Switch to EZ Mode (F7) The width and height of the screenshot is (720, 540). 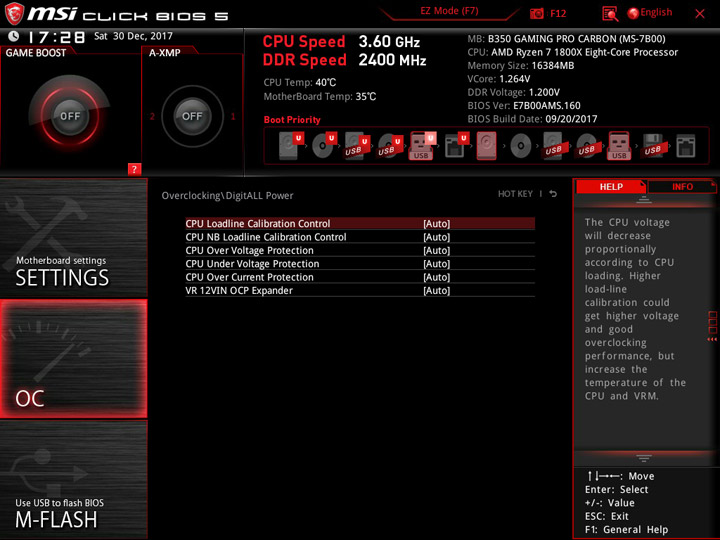pos(449,11)
